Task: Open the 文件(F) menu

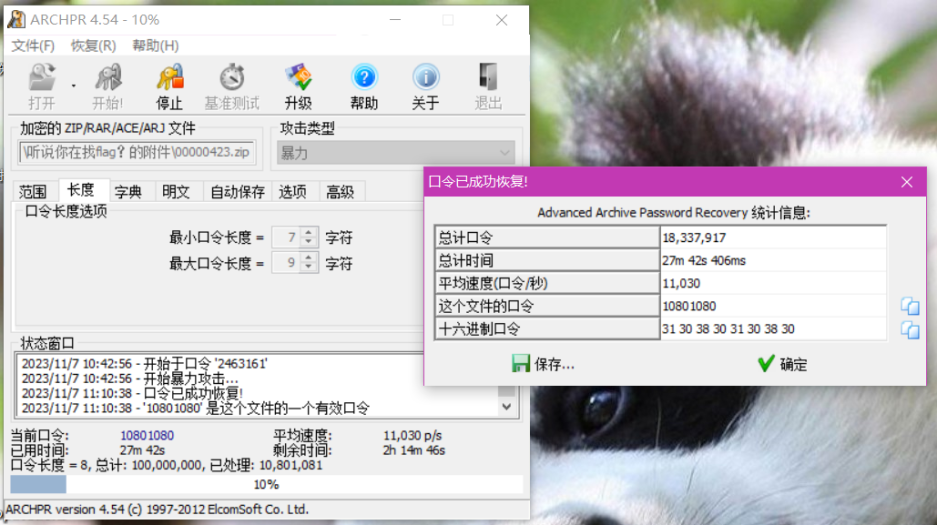Action: [33, 45]
